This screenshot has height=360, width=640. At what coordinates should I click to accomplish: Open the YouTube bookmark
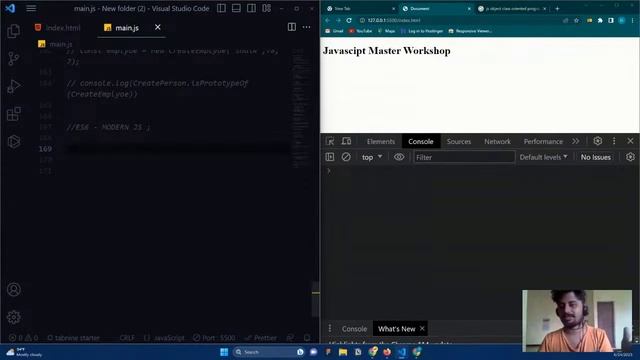[x=360, y=31]
